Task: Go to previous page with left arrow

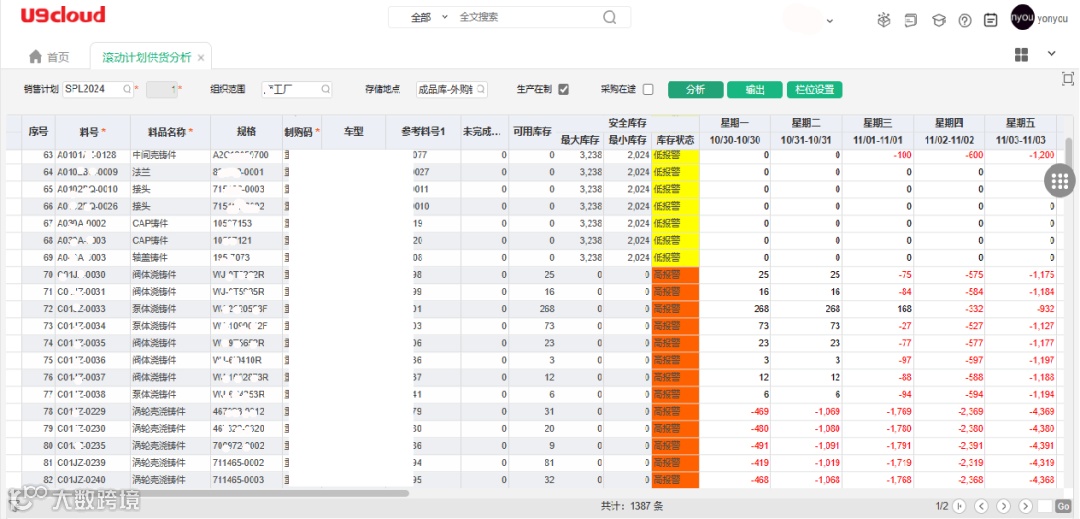Action: click(x=982, y=506)
